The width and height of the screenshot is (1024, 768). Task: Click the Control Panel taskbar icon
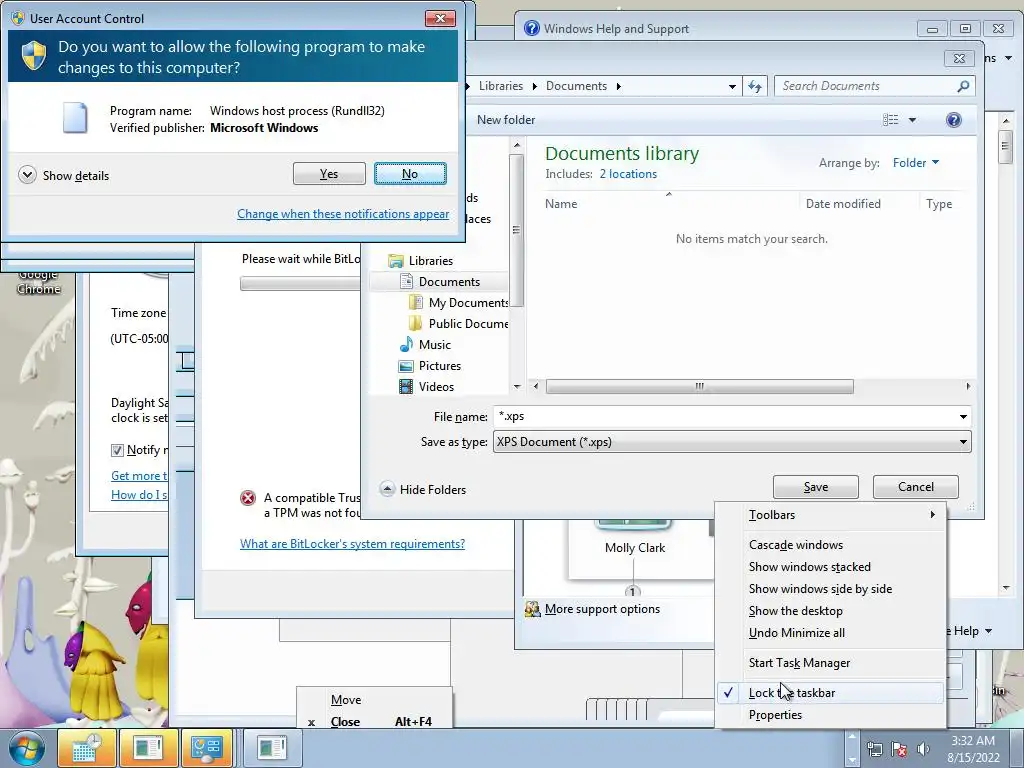(x=206, y=748)
